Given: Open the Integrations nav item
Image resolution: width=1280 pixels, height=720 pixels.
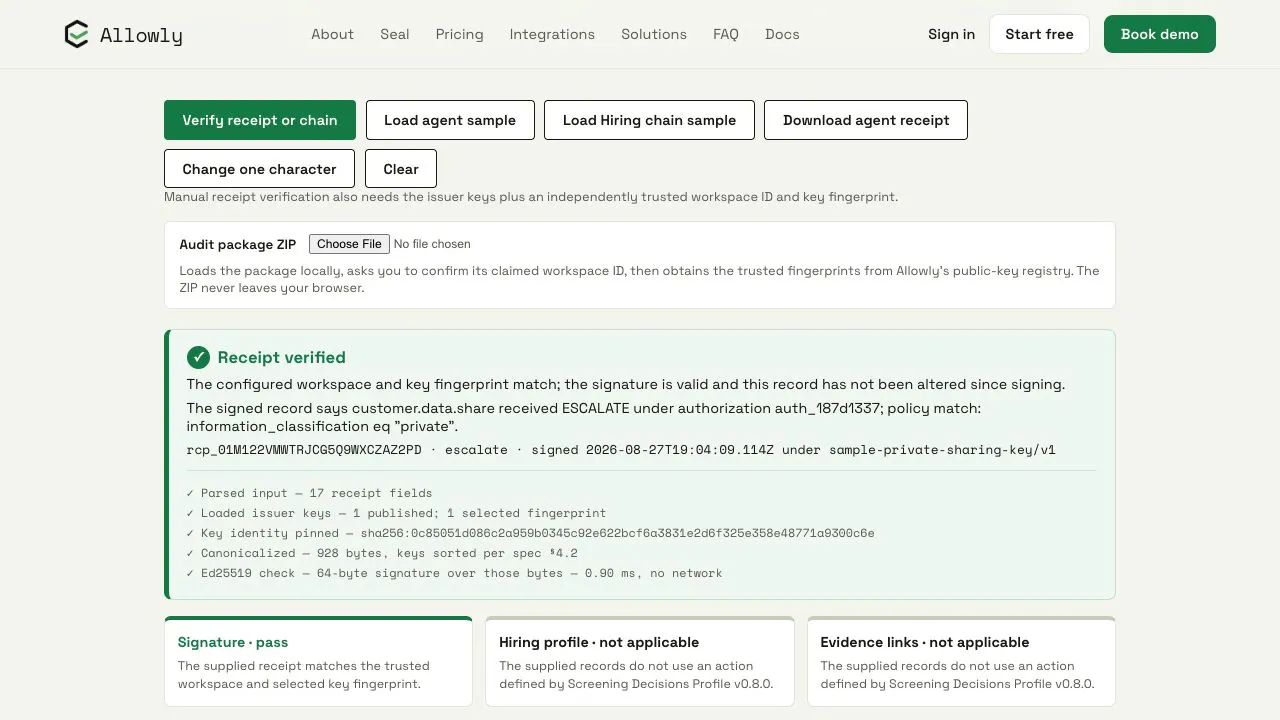Looking at the screenshot, I should 552,34.
